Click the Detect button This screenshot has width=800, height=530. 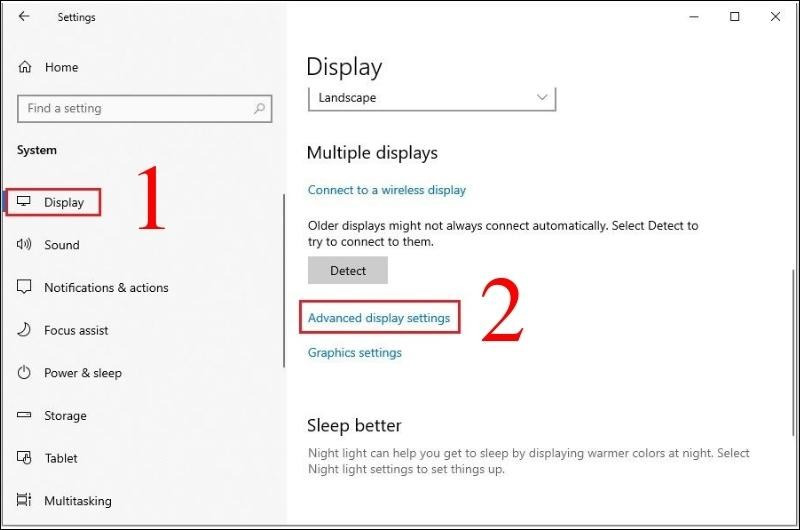coord(347,270)
